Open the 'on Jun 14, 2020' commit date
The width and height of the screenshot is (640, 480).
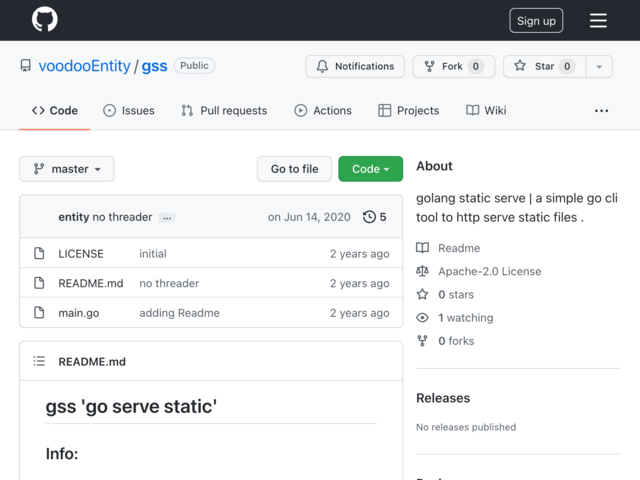[309, 217]
